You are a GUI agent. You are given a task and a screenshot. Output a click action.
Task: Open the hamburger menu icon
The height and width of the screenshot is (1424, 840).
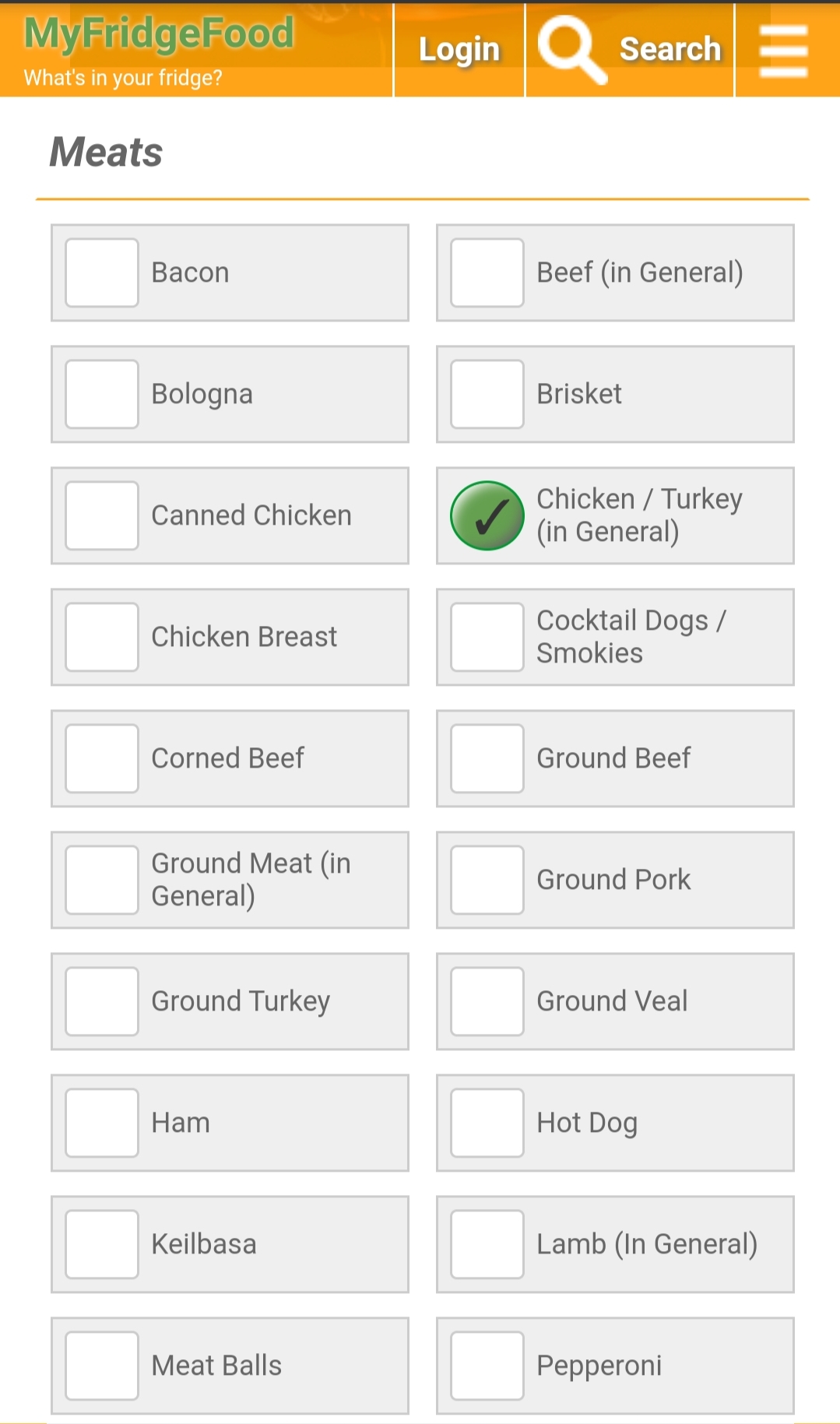(x=783, y=51)
